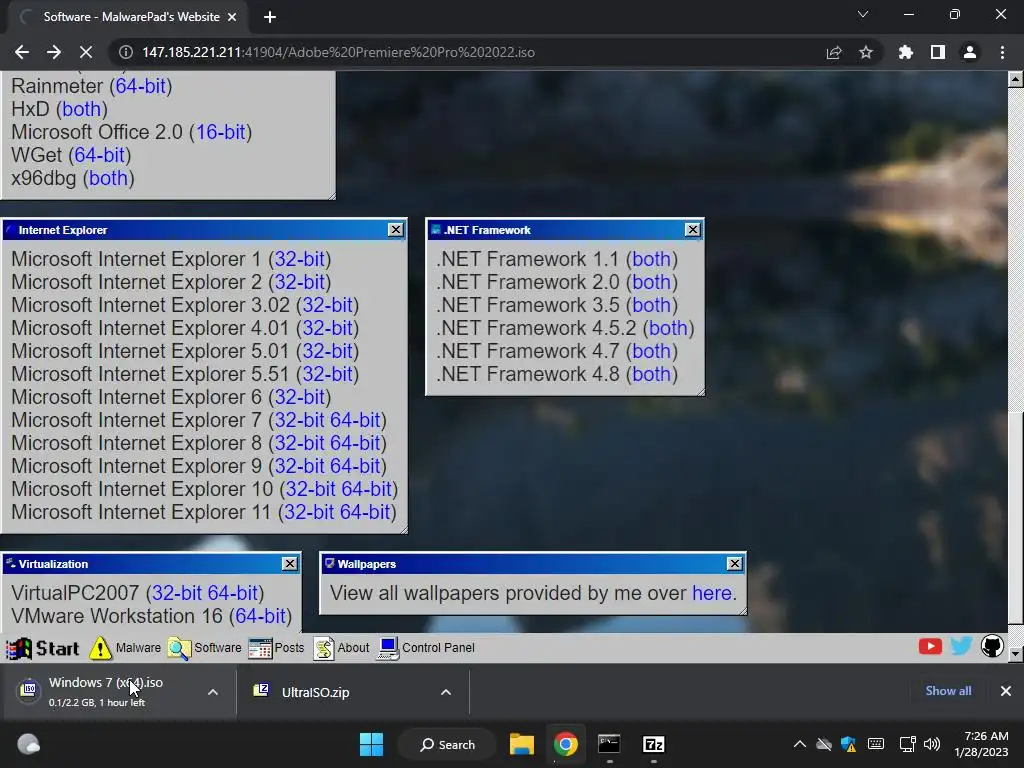Click the page scrollbar down arrow

[x=1016, y=652]
